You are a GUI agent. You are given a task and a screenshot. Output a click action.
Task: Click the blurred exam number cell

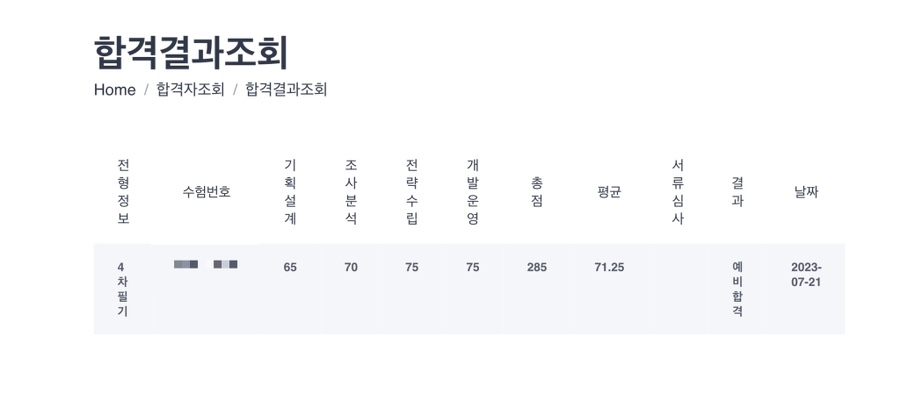205,264
